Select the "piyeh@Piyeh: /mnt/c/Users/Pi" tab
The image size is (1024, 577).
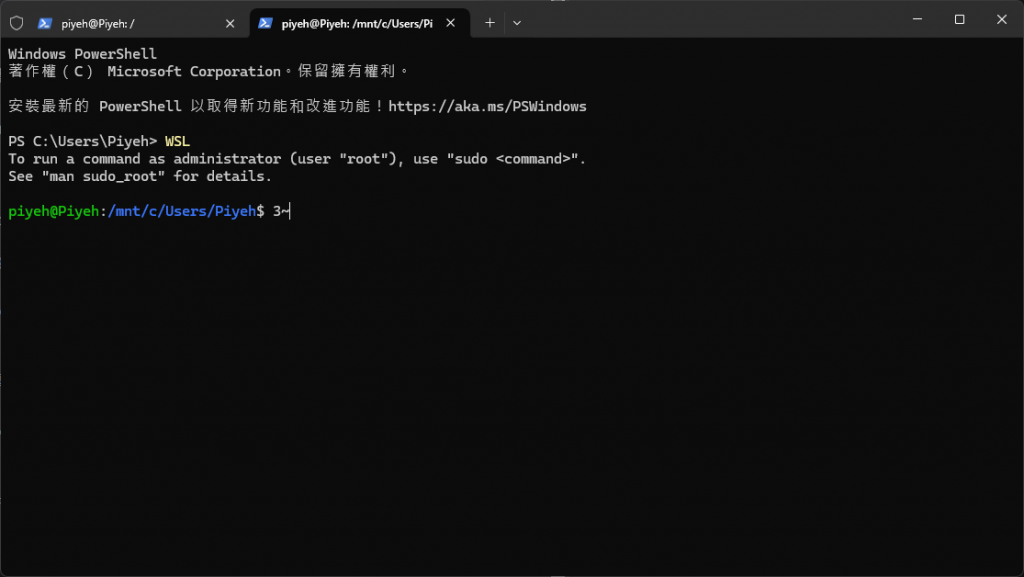pyautogui.click(x=359, y=23)
